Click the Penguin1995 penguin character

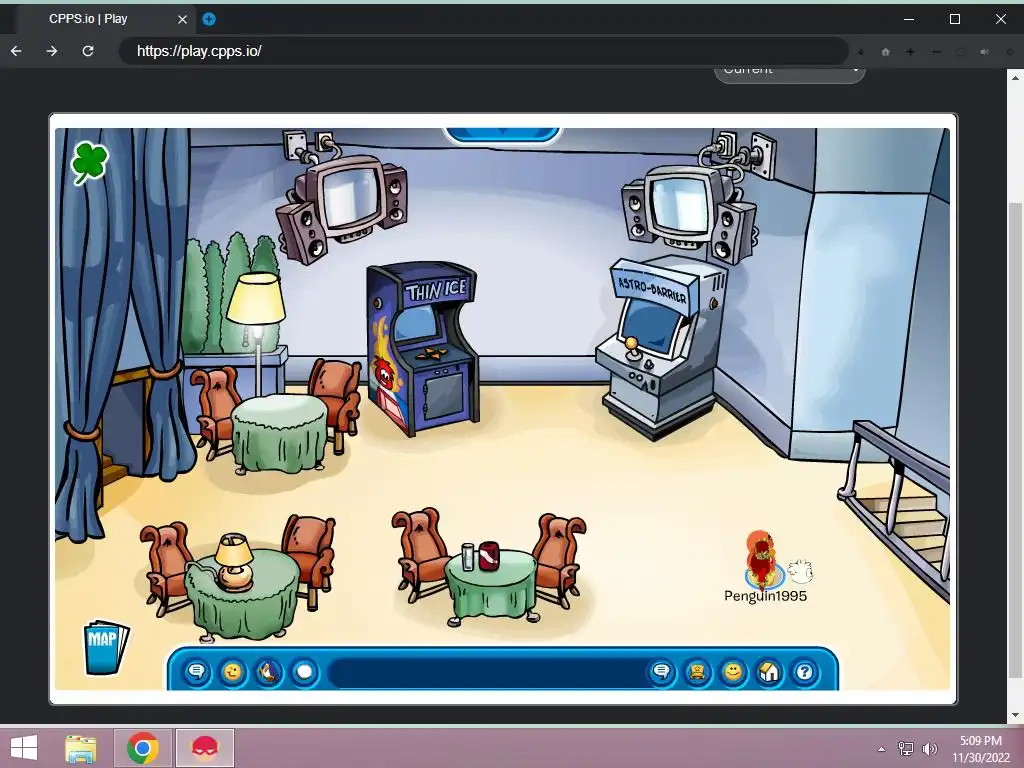pos(761,560)
